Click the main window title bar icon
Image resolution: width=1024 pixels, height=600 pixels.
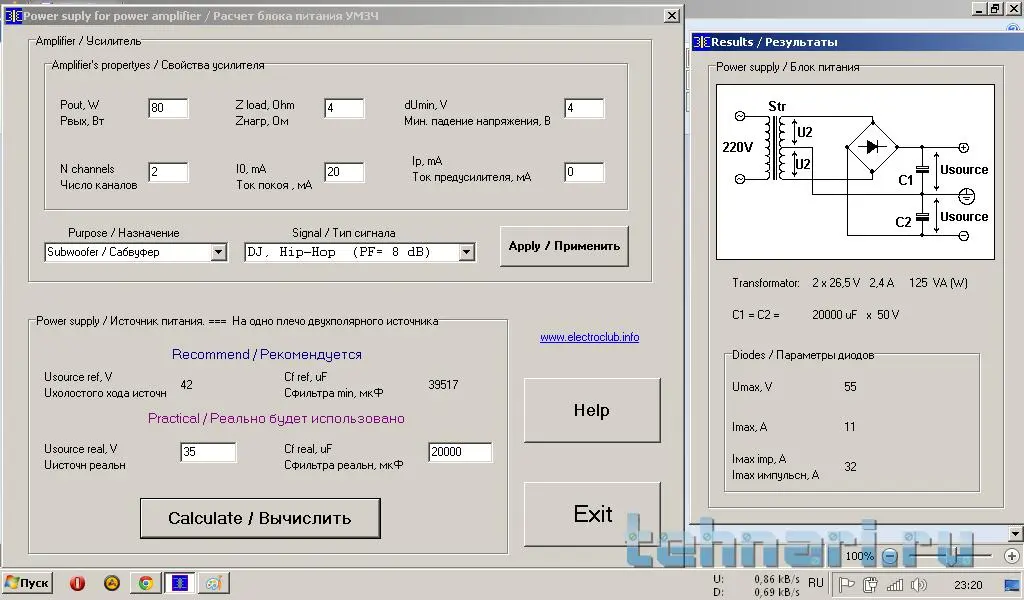[13, 16]
